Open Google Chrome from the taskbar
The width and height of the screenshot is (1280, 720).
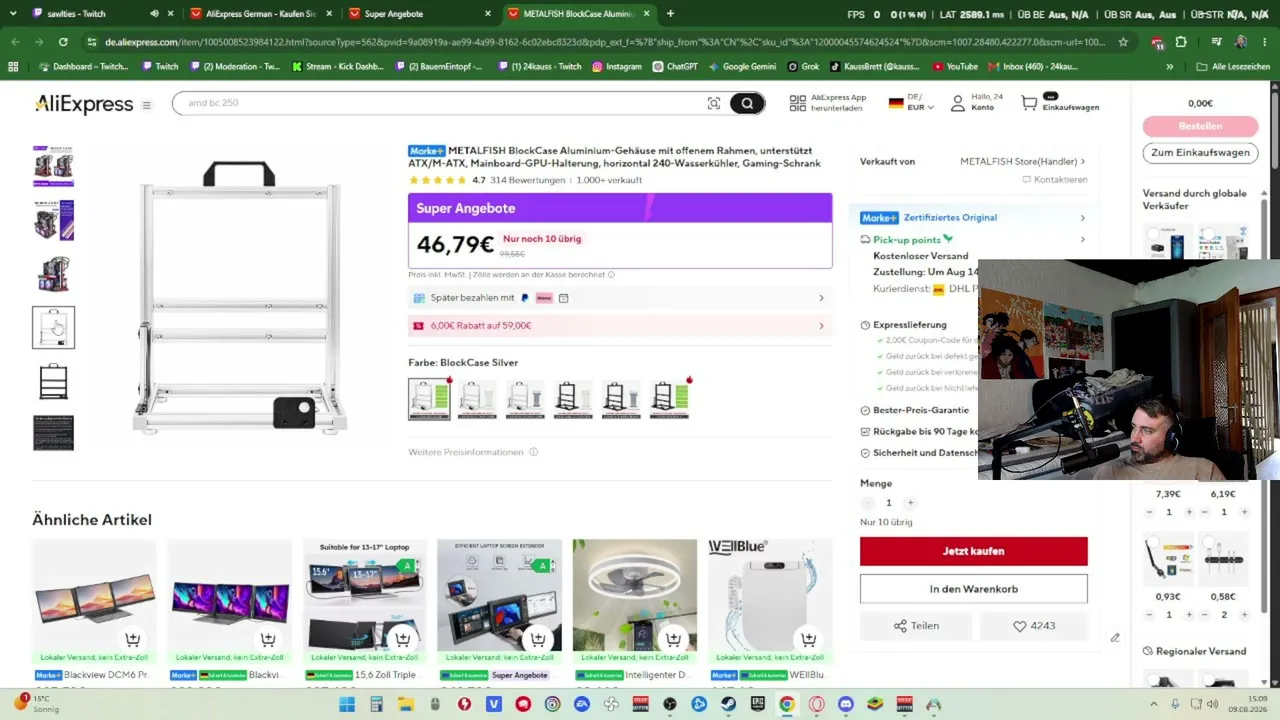787,704
